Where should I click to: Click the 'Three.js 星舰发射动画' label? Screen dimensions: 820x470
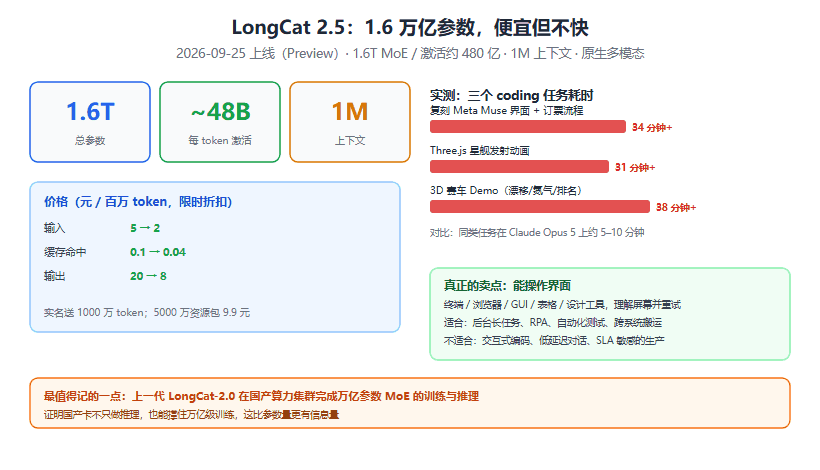[x=480, y=151]
